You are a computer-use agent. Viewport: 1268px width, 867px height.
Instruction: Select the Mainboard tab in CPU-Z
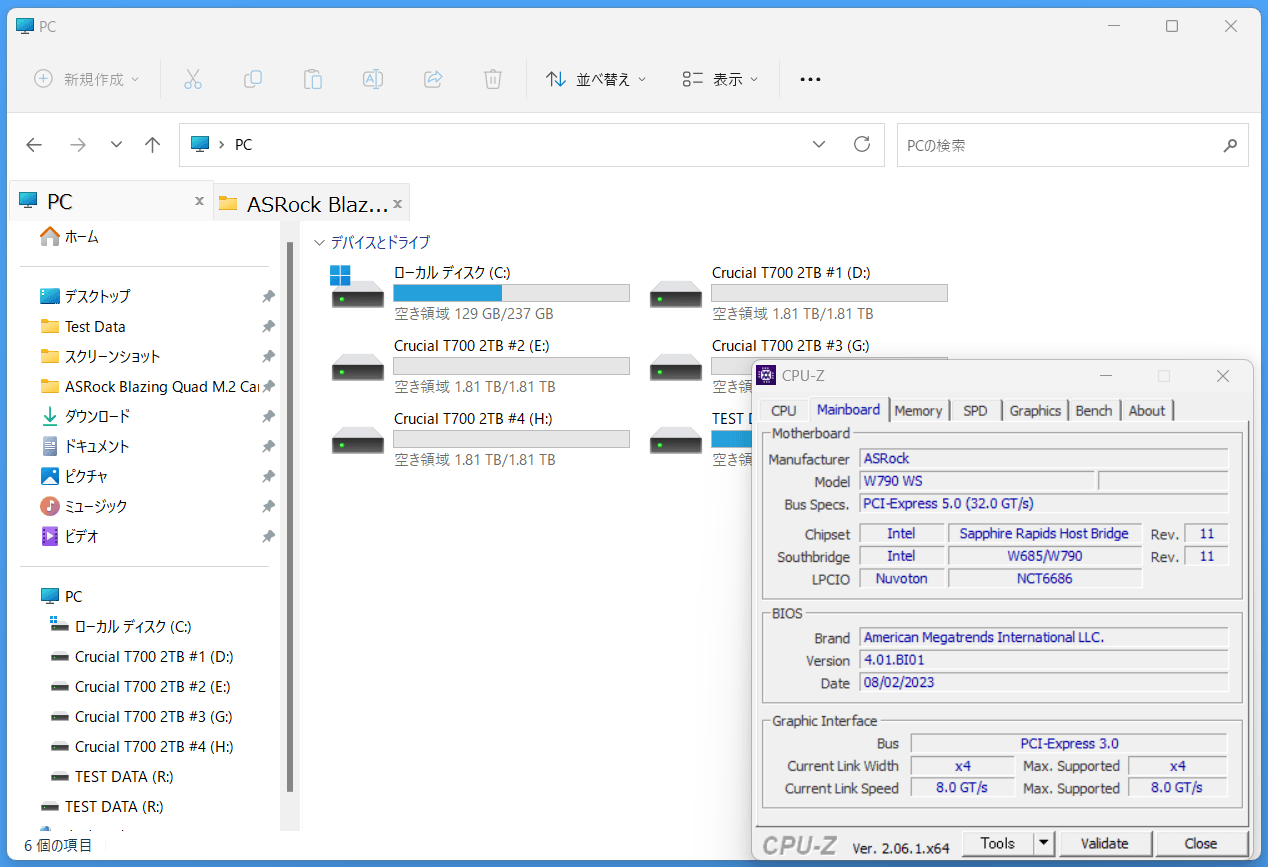[848, 409]
